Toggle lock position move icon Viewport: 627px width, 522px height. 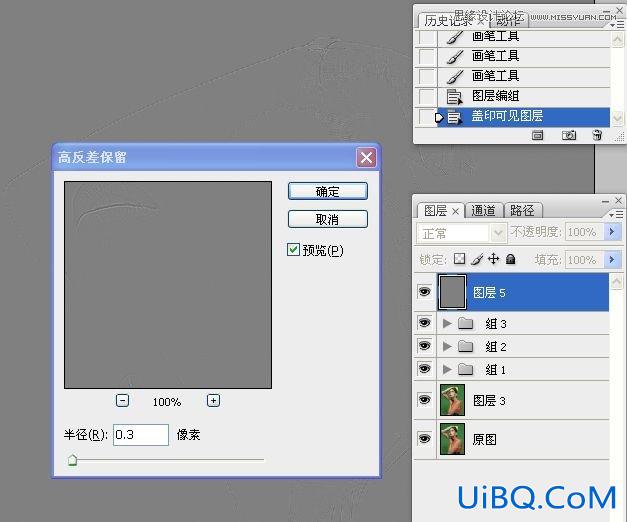click(493, 259)
